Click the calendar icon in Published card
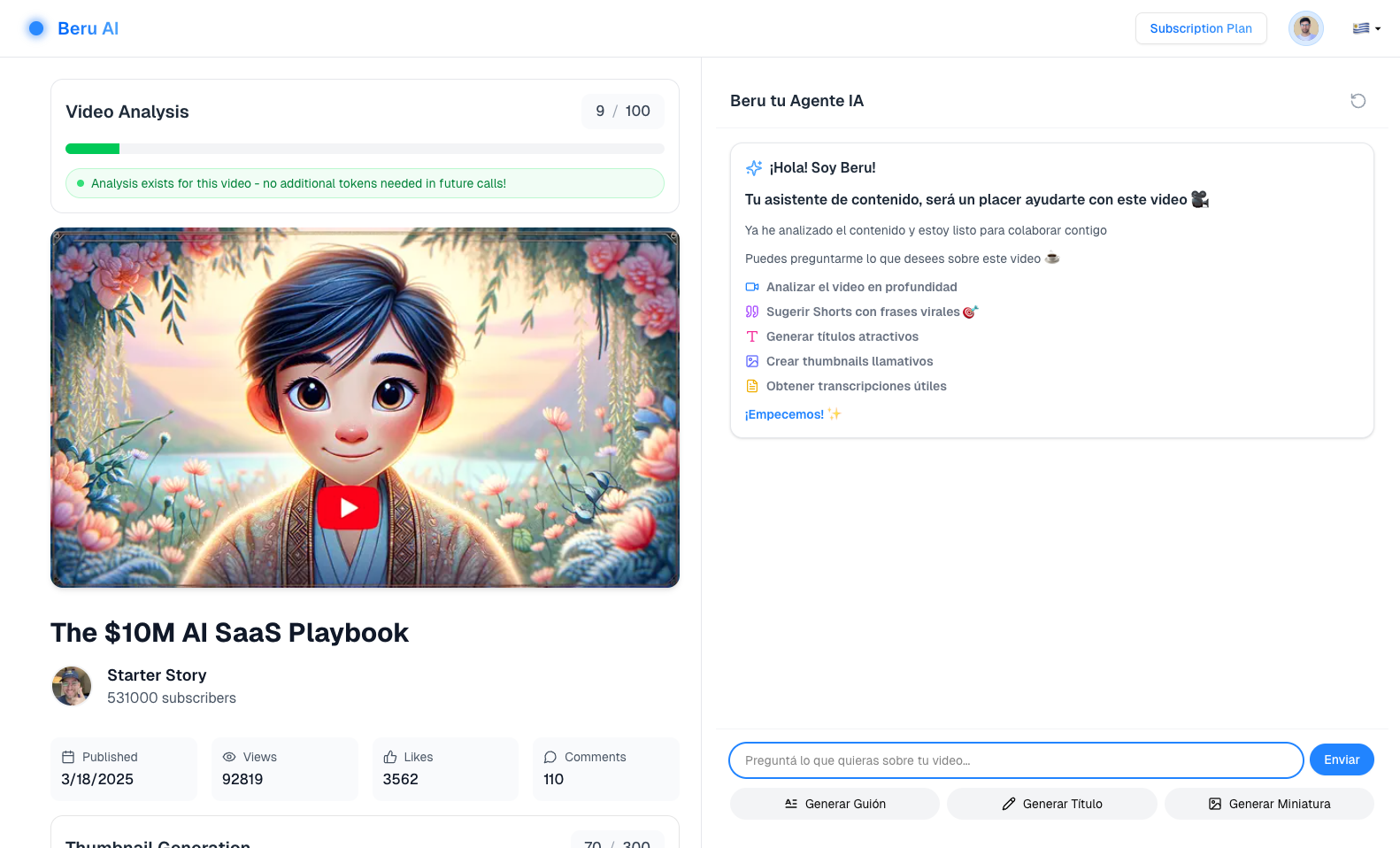 pos(68,757)
